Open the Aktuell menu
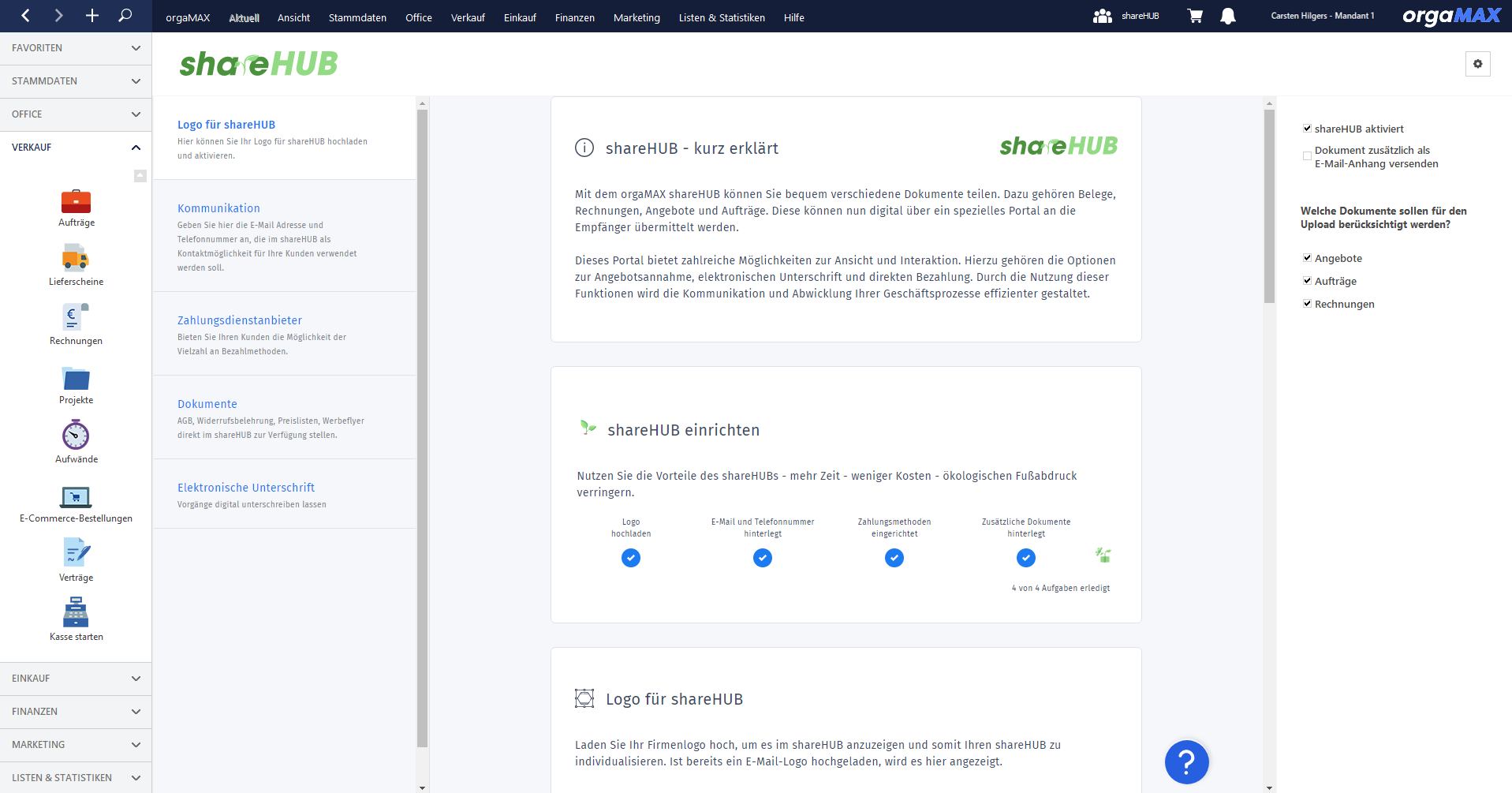The height and width of the screenshot is (793, 1512). (245, 17)
